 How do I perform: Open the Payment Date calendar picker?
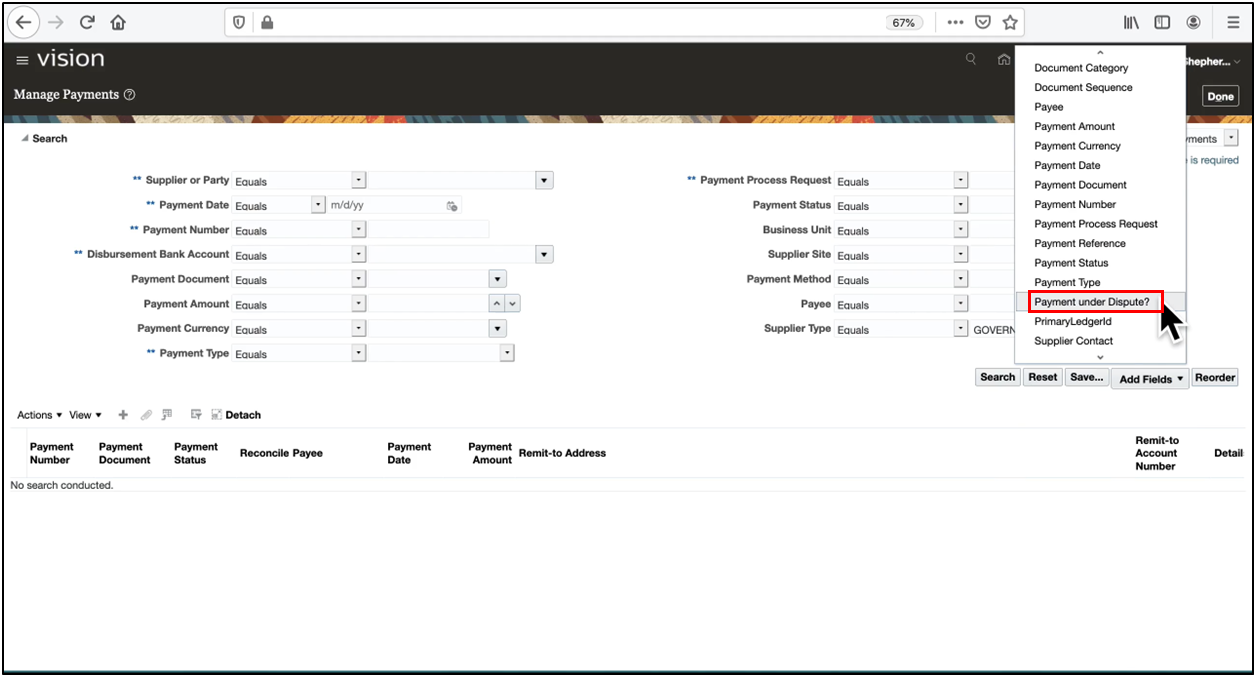coord(452,206)
